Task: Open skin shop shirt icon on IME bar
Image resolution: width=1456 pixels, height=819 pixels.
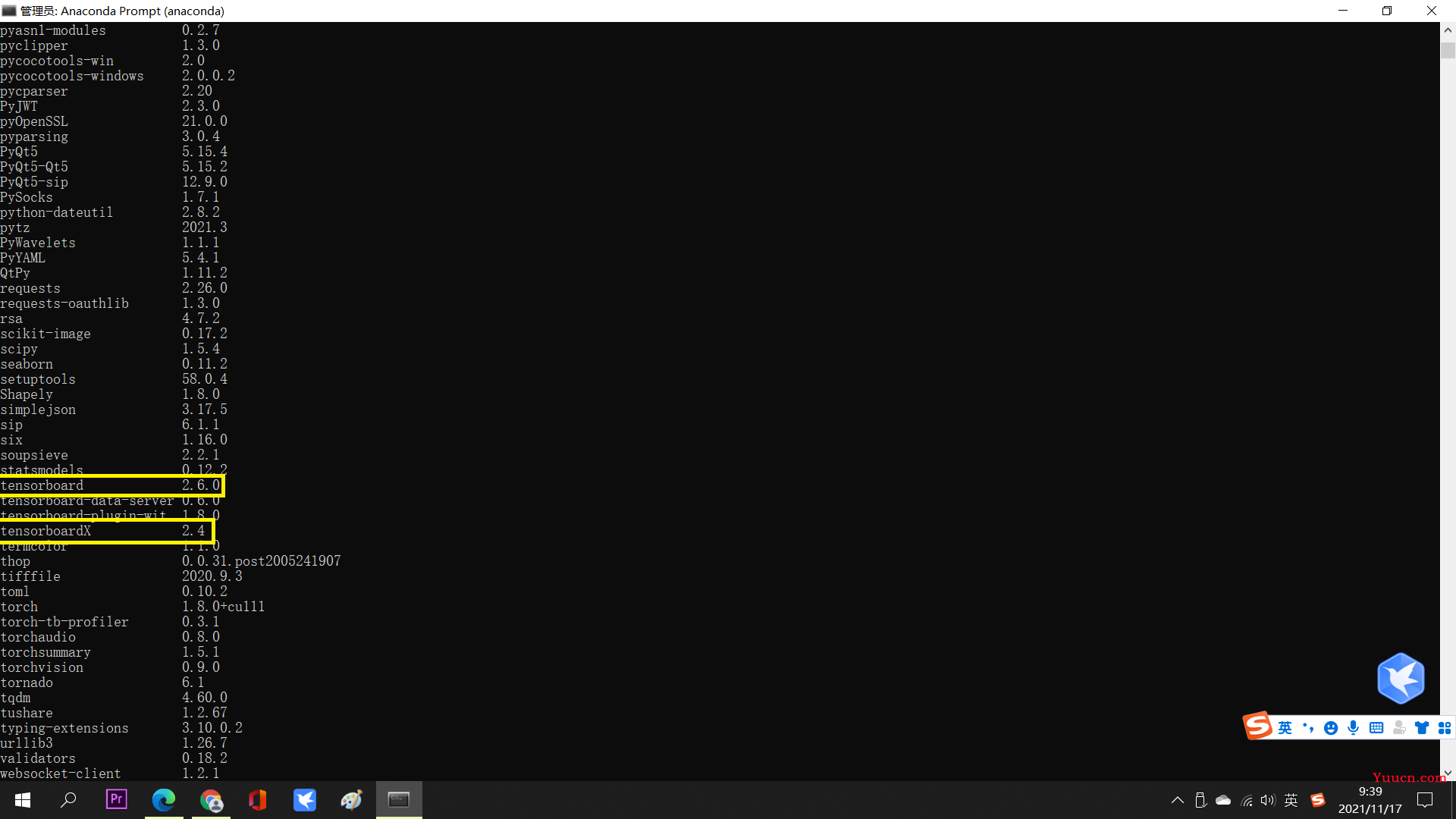Action: [x=1422, y=728]
